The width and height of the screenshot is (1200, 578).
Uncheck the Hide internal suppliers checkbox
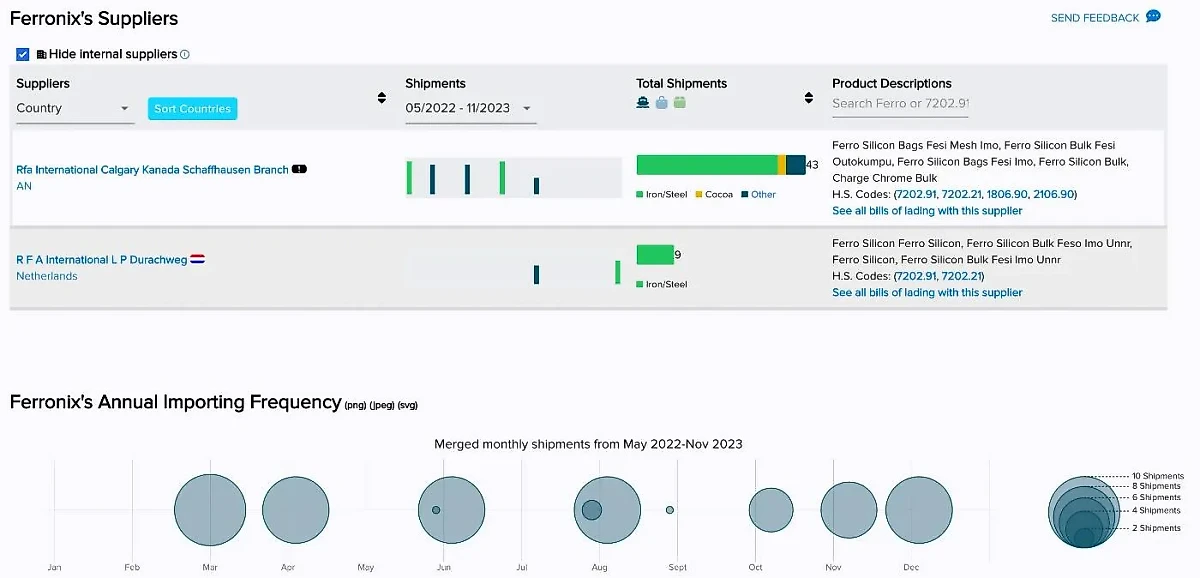(23, 54)
